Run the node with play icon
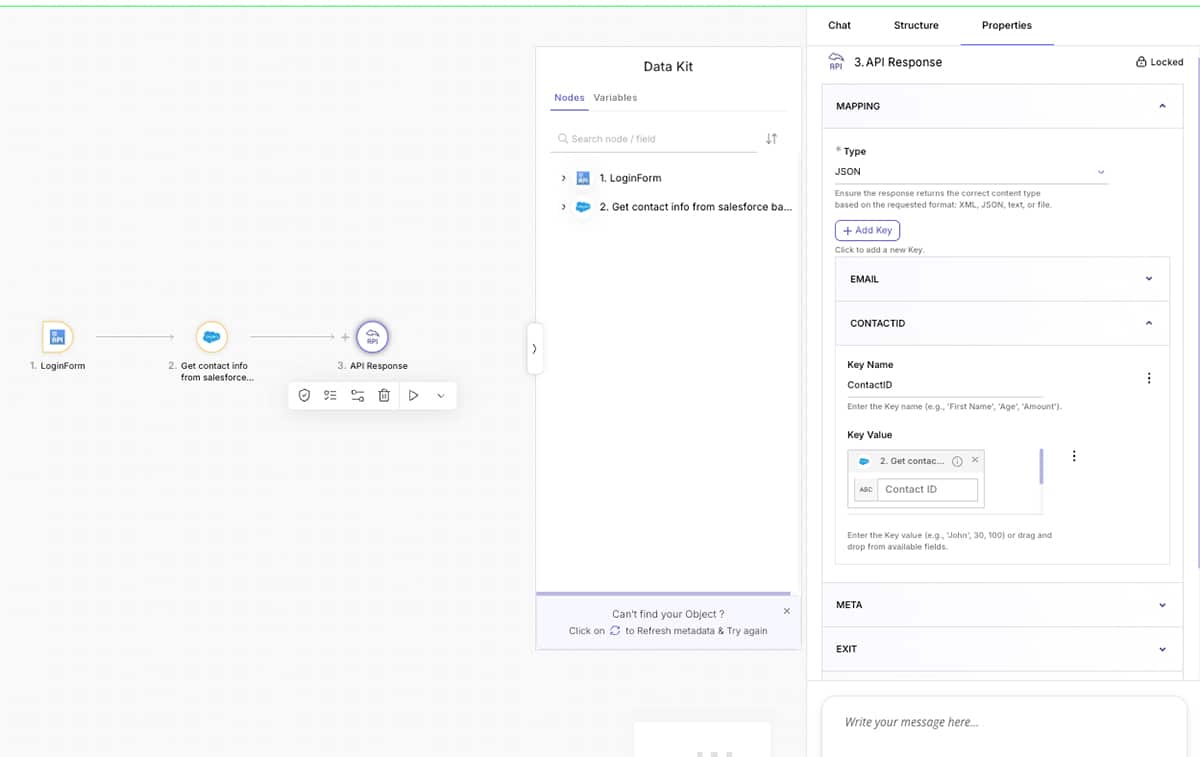Image resolution: width=1200 pixels, height=757 pixels. point(413,396)
